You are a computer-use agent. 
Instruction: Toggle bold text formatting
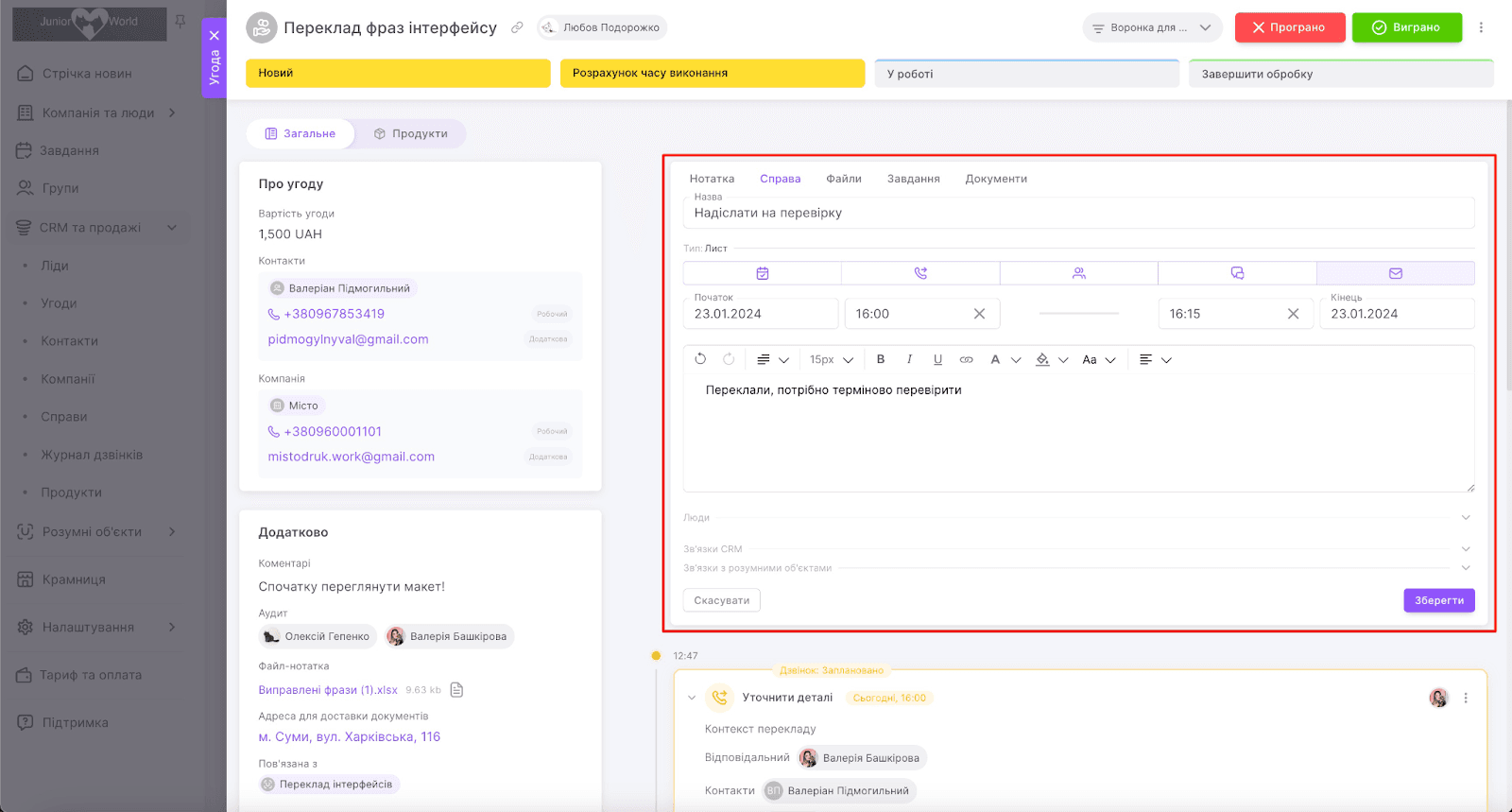pos(881,359)
